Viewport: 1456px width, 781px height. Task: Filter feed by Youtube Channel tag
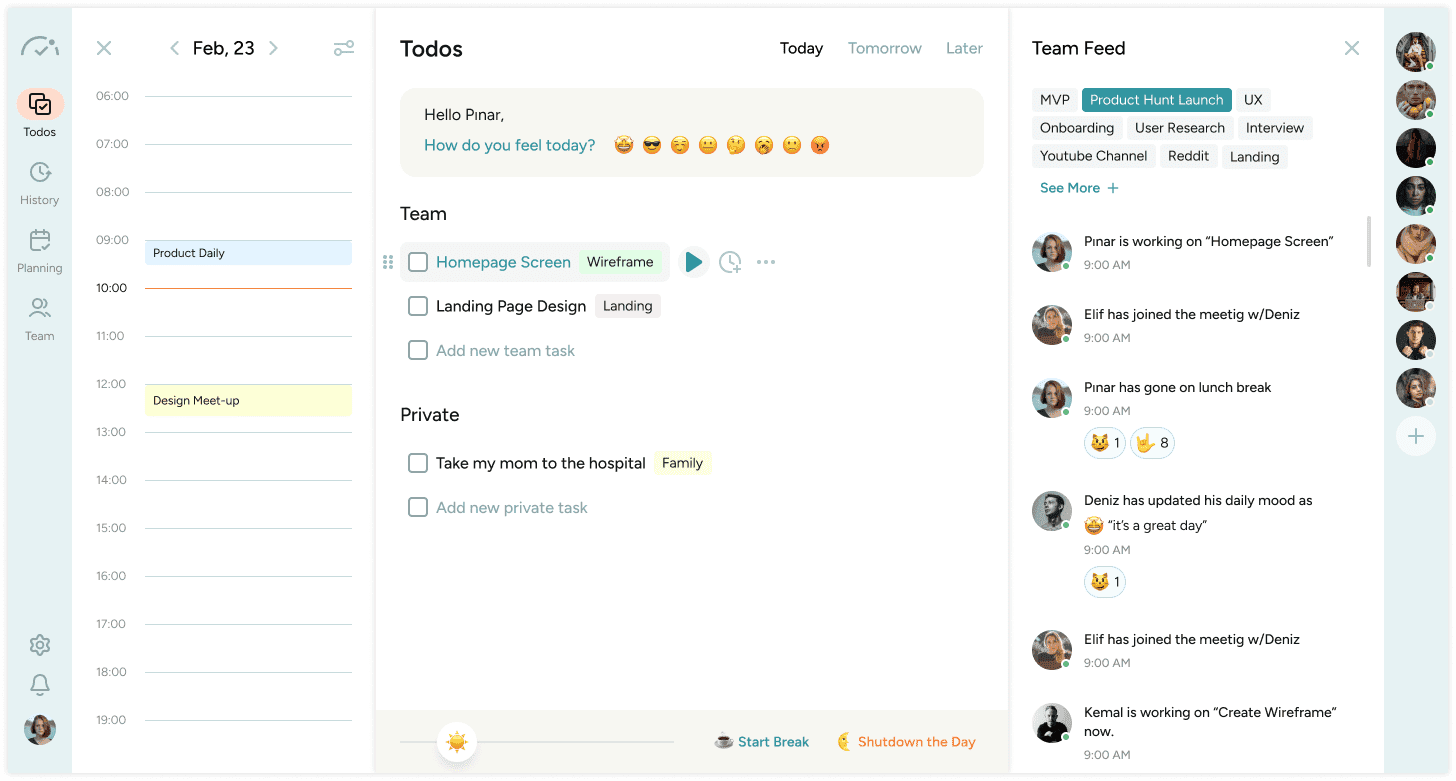(x=1094, y=156)
